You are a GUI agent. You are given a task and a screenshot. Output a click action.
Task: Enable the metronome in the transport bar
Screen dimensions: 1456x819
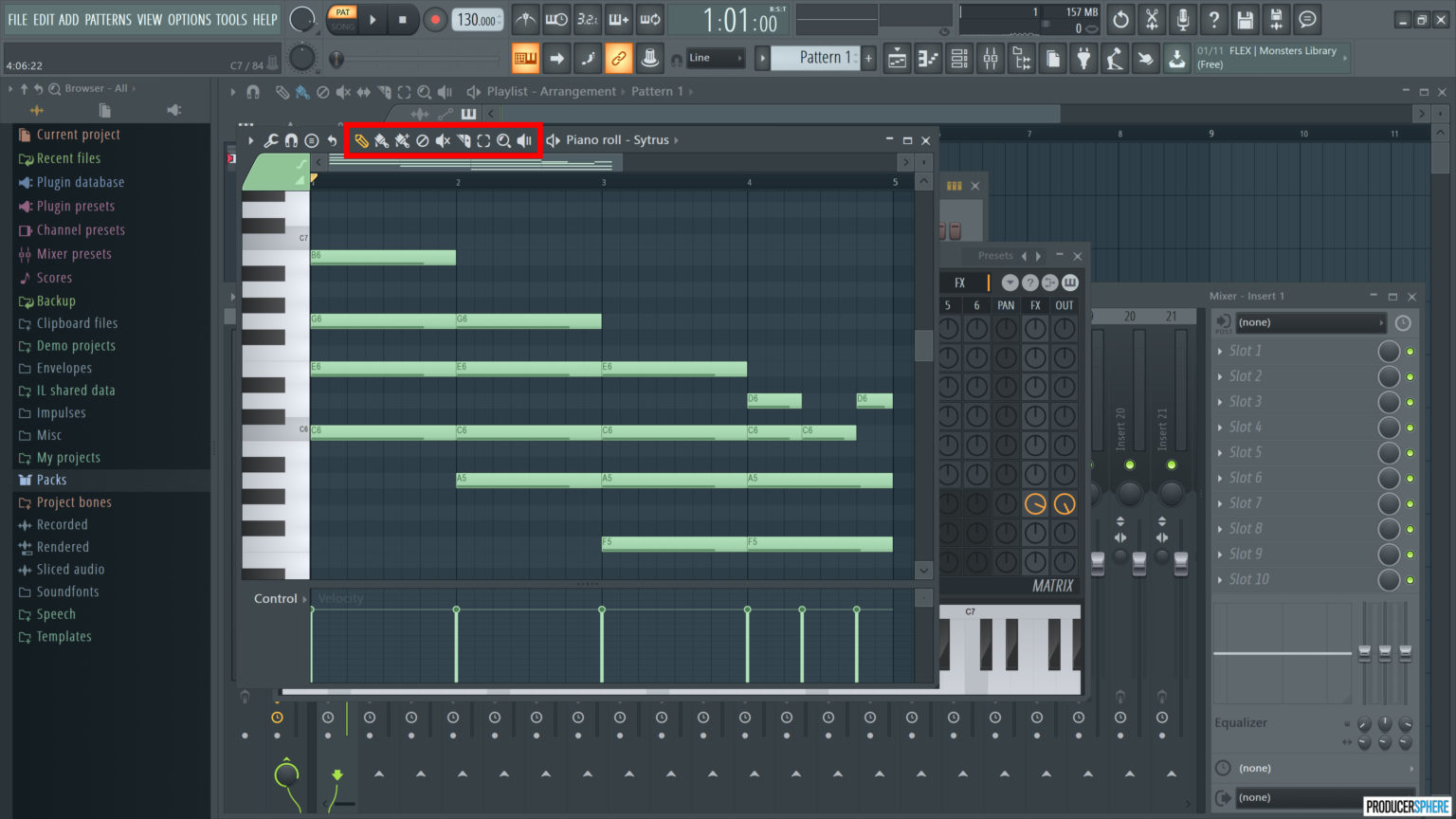pyautogui.click(x=525, y=19)
